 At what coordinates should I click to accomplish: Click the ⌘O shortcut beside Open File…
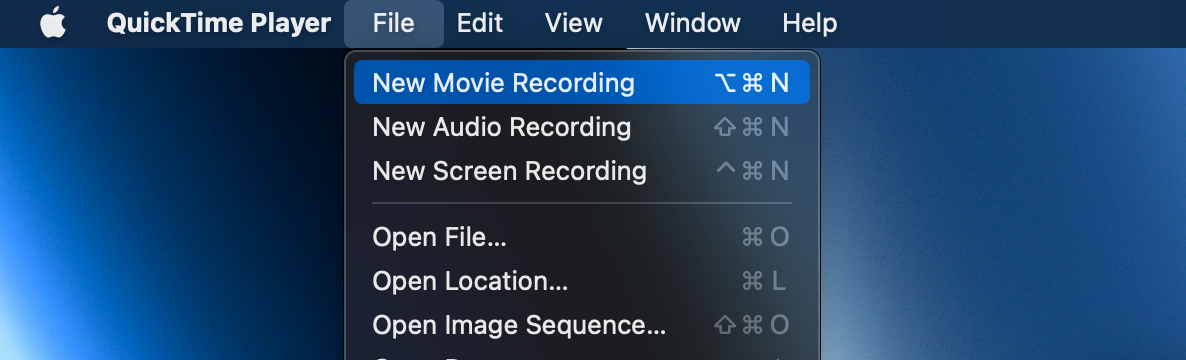(765, 237)
